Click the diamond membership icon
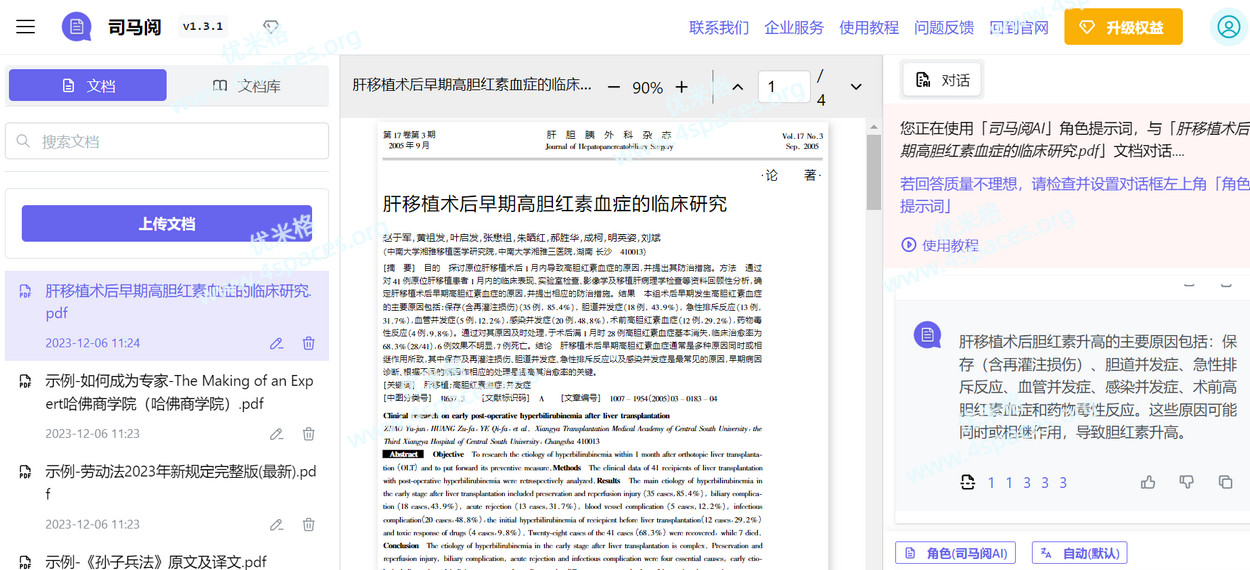1250x570 pixels. [x=271, y=27]
